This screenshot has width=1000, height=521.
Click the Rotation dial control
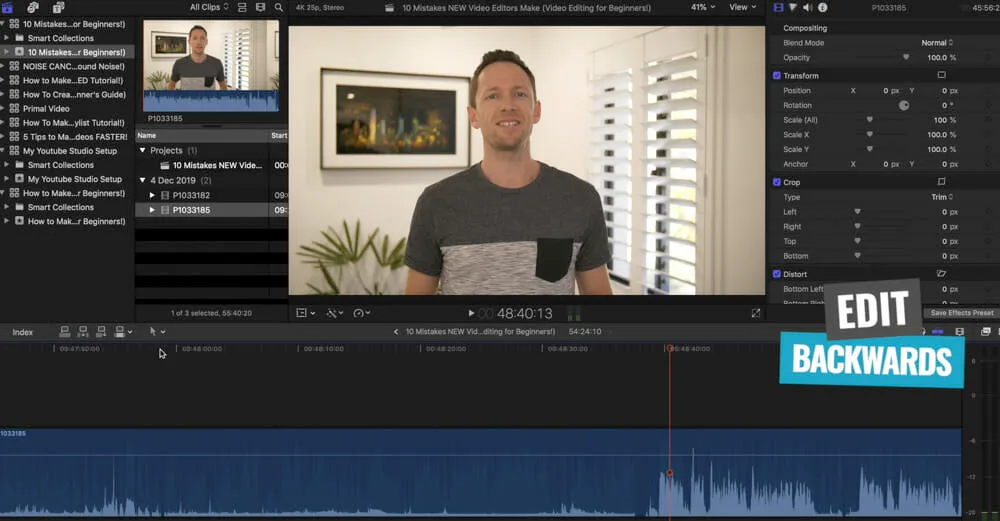click(x=904, y=105)
